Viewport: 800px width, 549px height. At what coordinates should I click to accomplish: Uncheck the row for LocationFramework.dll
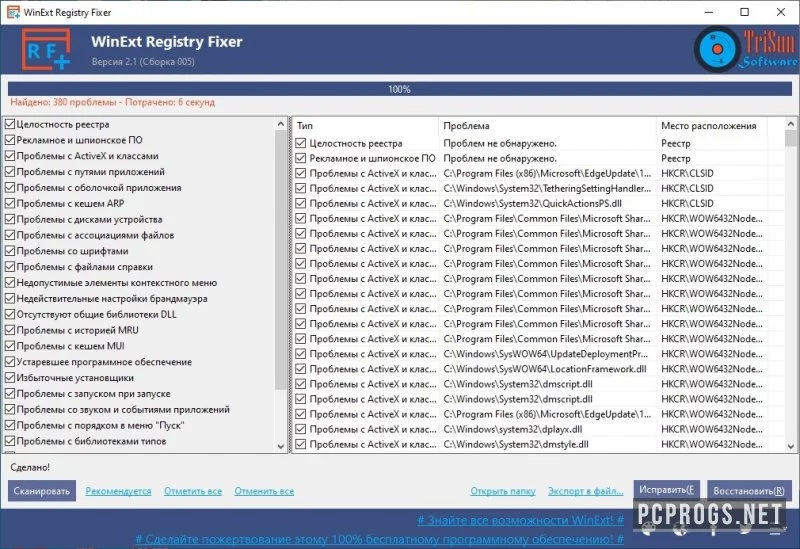pyautogui.click(x=301, y=369)
